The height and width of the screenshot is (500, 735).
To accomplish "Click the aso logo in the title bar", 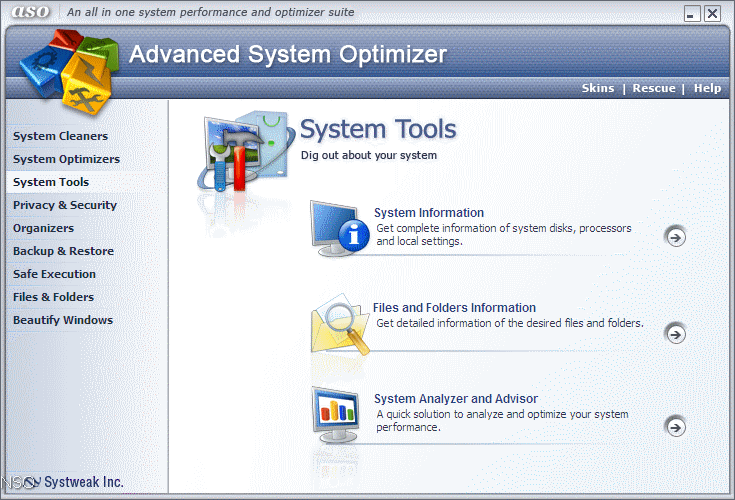I will point(30,12).
